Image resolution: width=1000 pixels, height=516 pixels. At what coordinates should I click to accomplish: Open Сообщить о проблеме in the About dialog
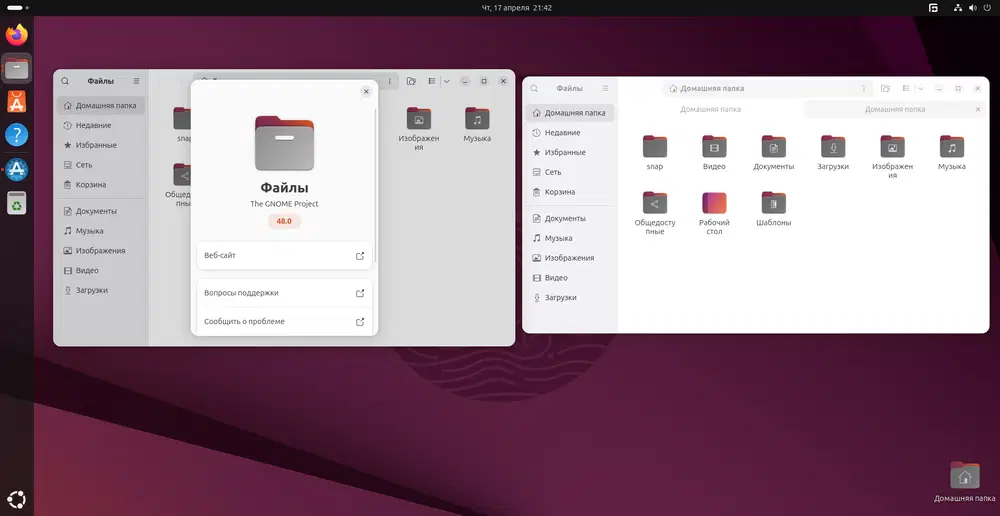[x=284, y=321]
